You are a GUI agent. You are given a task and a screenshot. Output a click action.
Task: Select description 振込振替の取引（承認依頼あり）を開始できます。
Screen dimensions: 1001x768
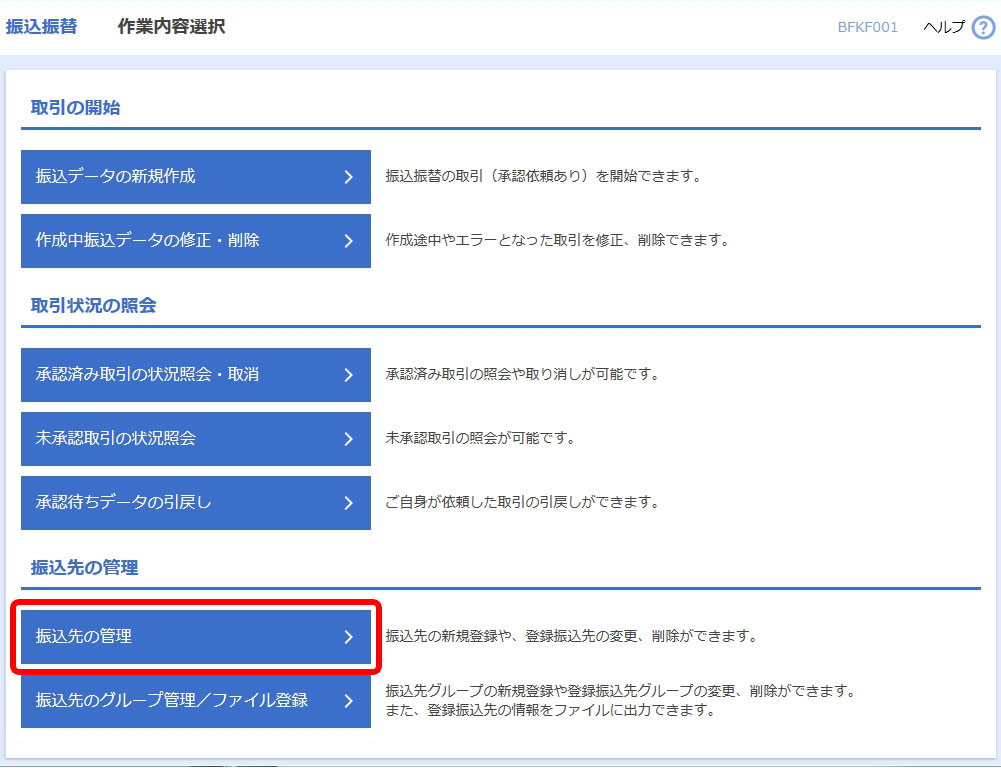543,176
